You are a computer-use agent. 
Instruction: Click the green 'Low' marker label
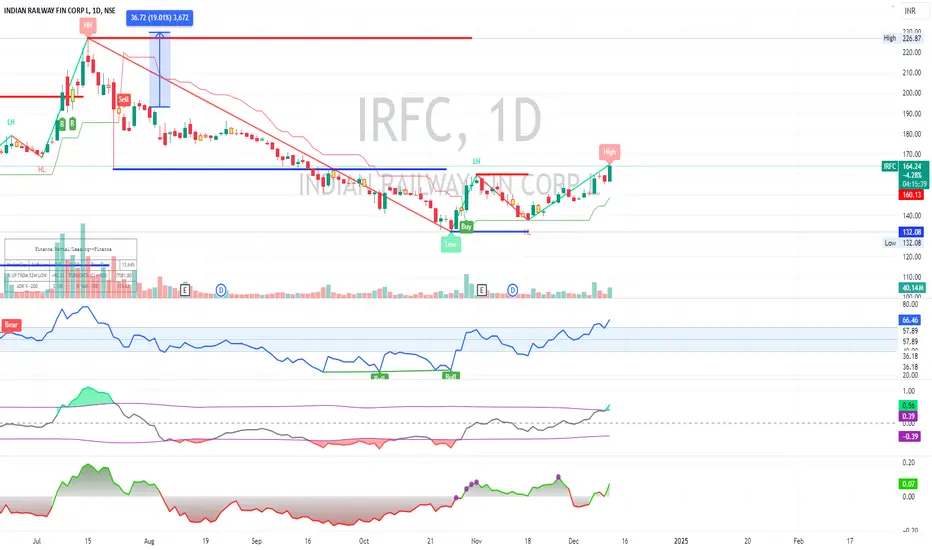451,244
